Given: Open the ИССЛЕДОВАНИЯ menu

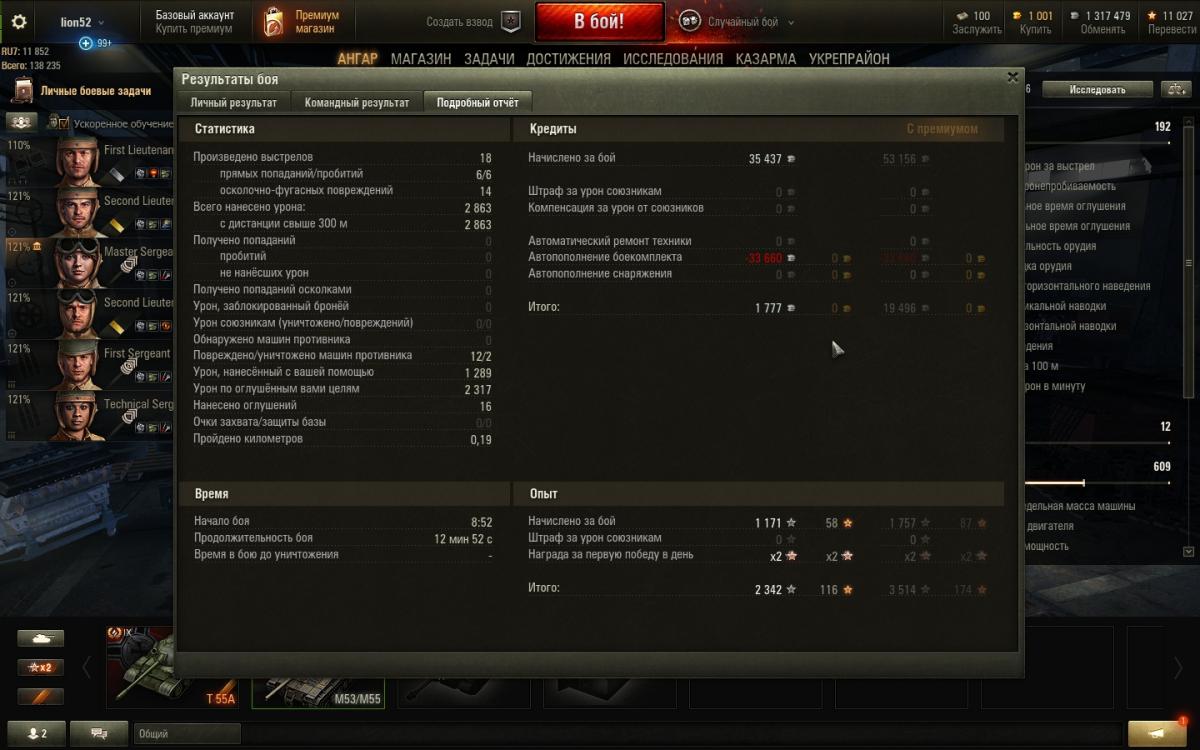Looking at the screenshot, I should pyautogui.click(x=673, y=59).
